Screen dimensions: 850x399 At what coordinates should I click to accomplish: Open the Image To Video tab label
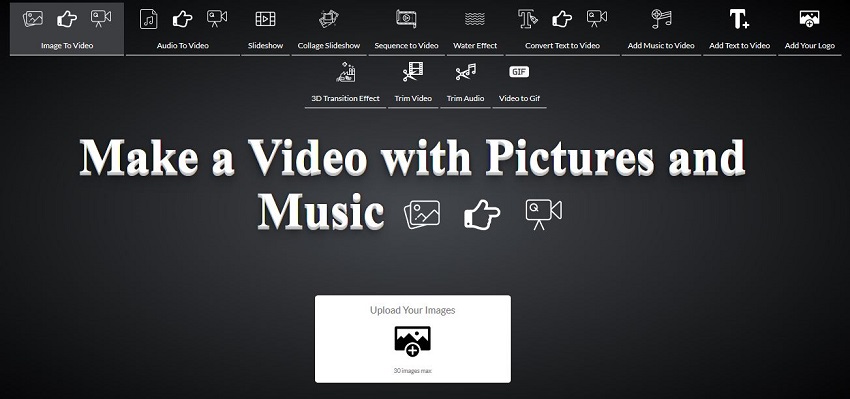(x=67, y=46)
